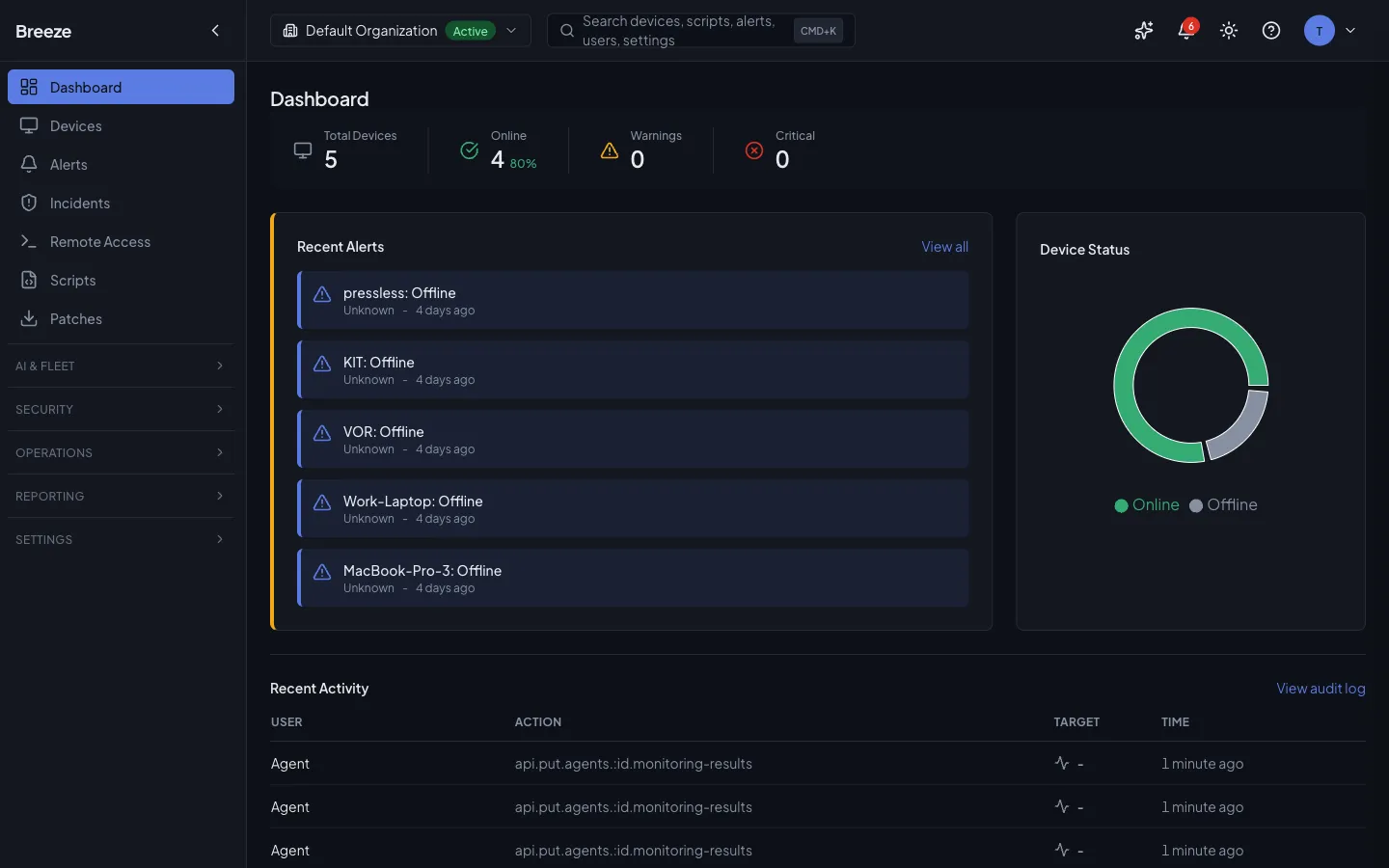Go to the Patches page
This screenshot has width=1389, height=868.
tap(76, 318)
